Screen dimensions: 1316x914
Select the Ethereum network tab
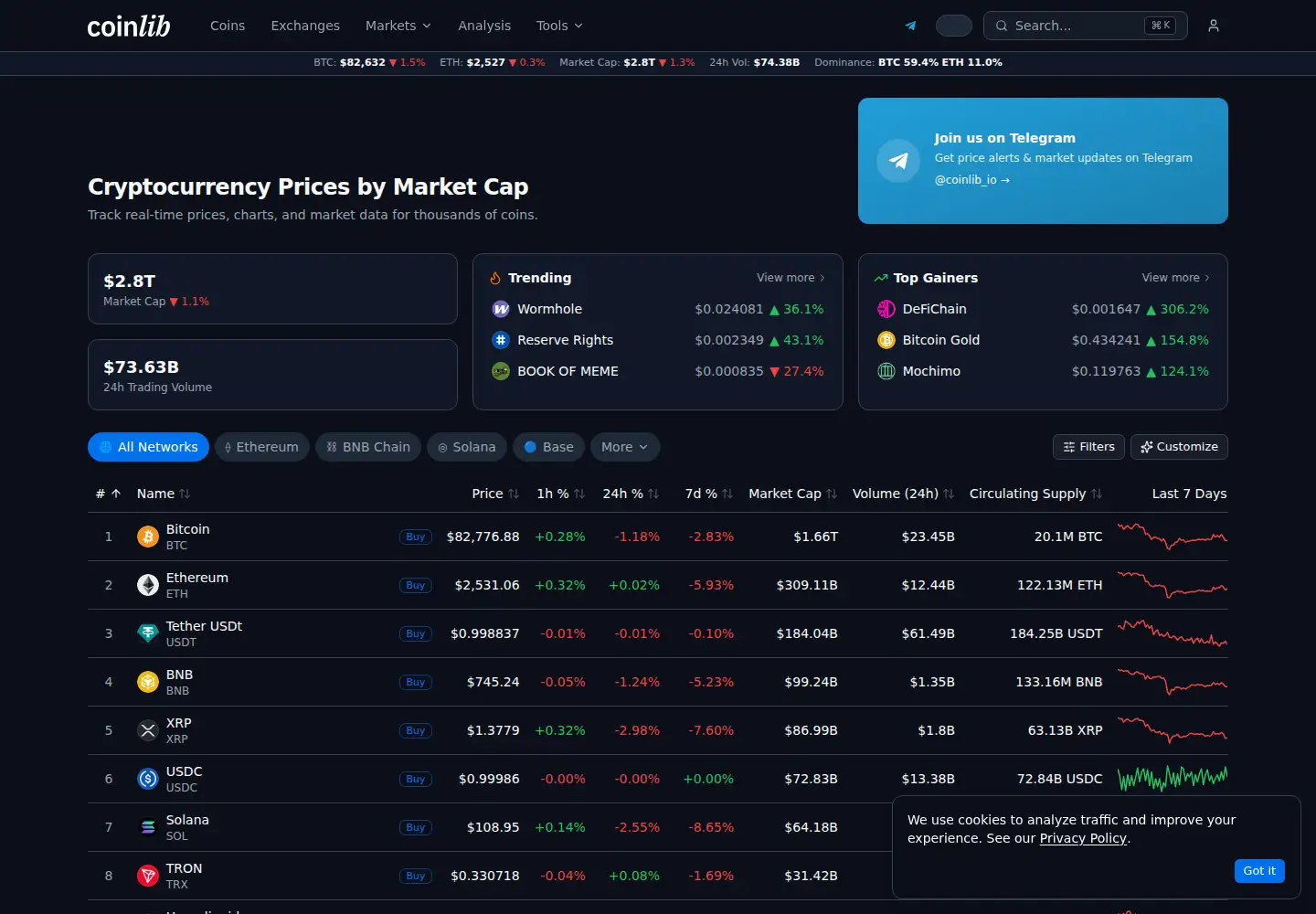pyautogui.click(x=262, y=447)
